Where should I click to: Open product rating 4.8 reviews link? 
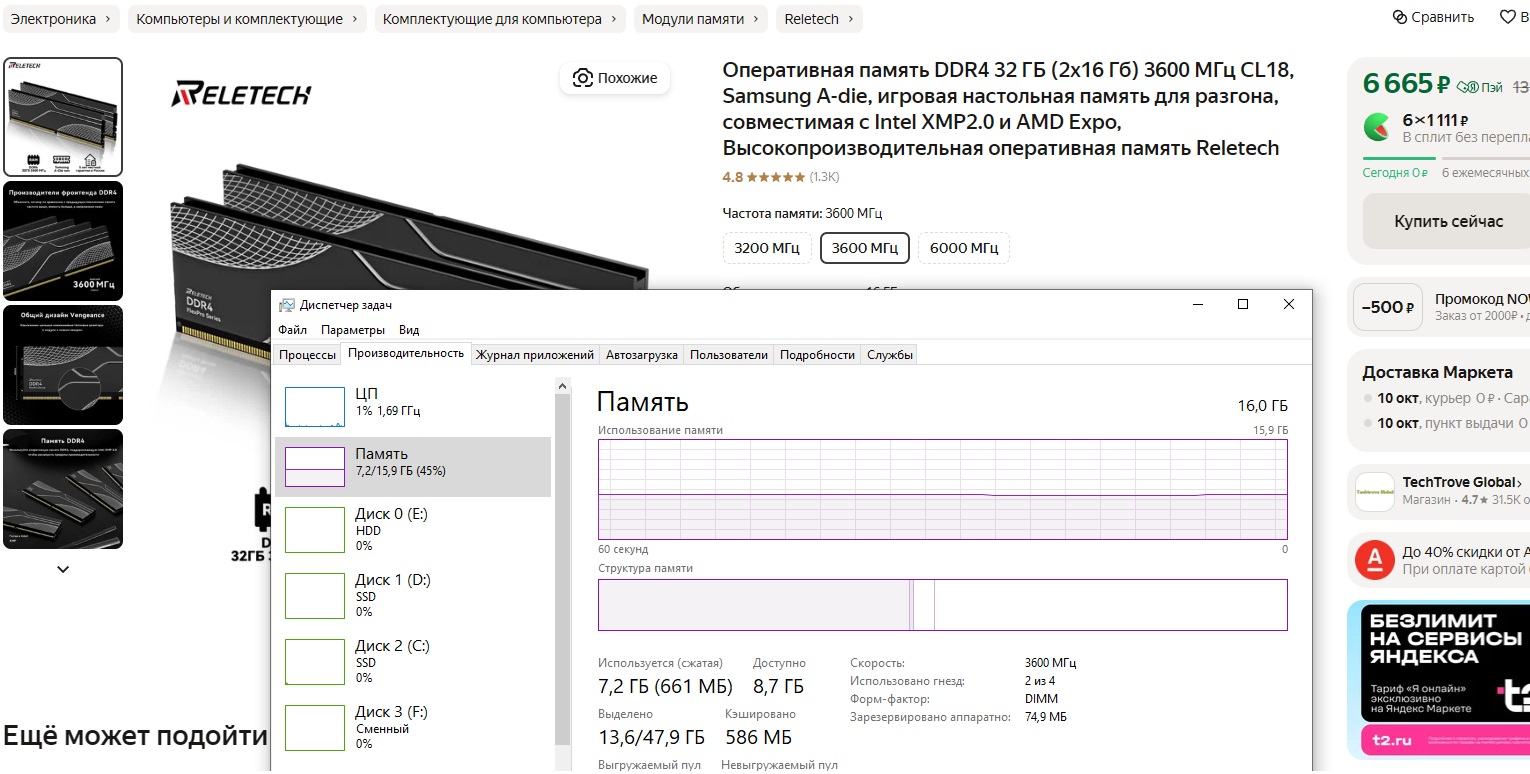tap(780, 177)
